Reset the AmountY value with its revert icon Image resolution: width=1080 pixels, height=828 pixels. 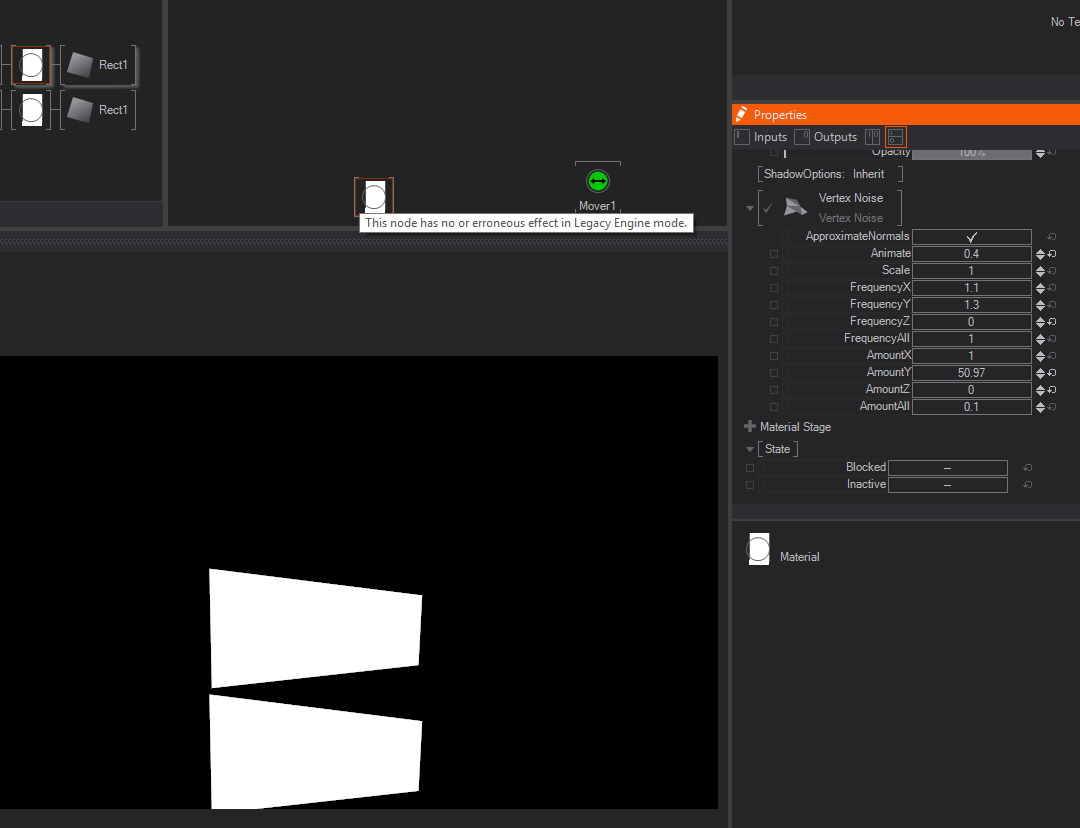point(1052,373)
